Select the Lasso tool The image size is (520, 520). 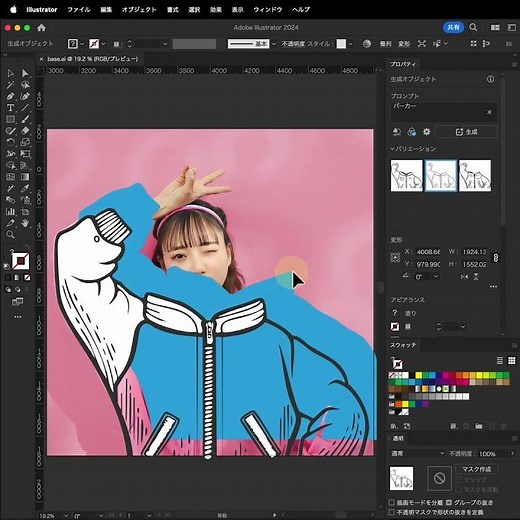[x=25, y=85]
